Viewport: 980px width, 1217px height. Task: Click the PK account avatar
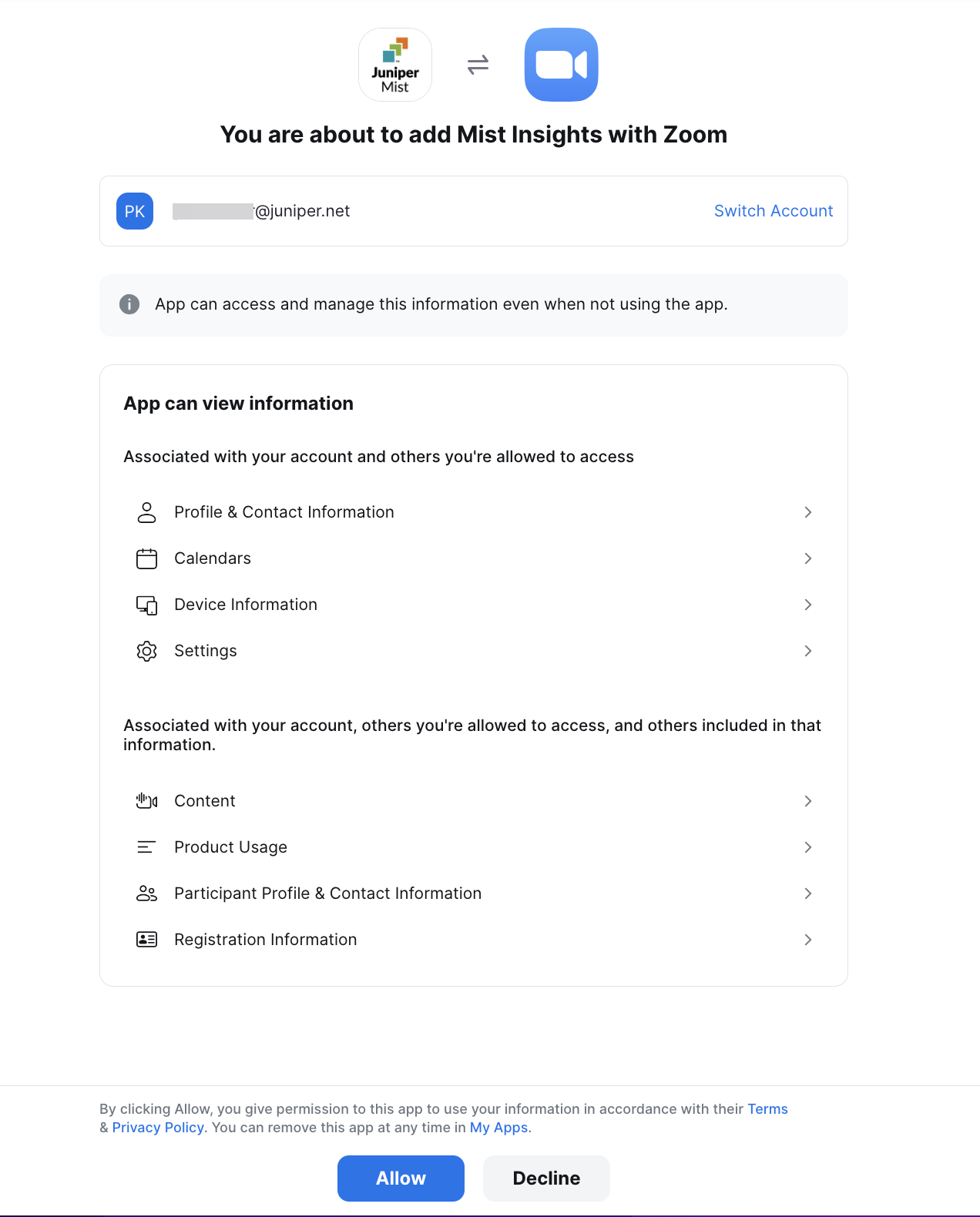(x=135, y=211)
